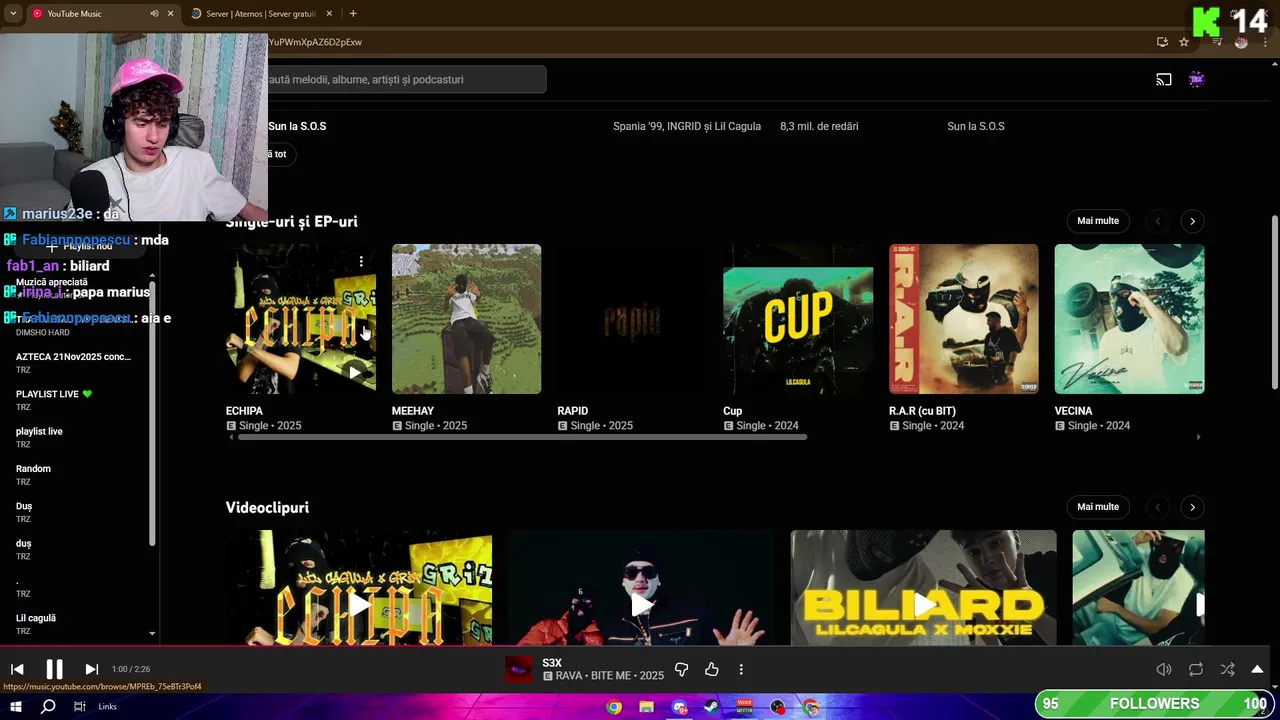Play the second videoclip with masked man
1280x720 pixels.
[x=641, y=604]
